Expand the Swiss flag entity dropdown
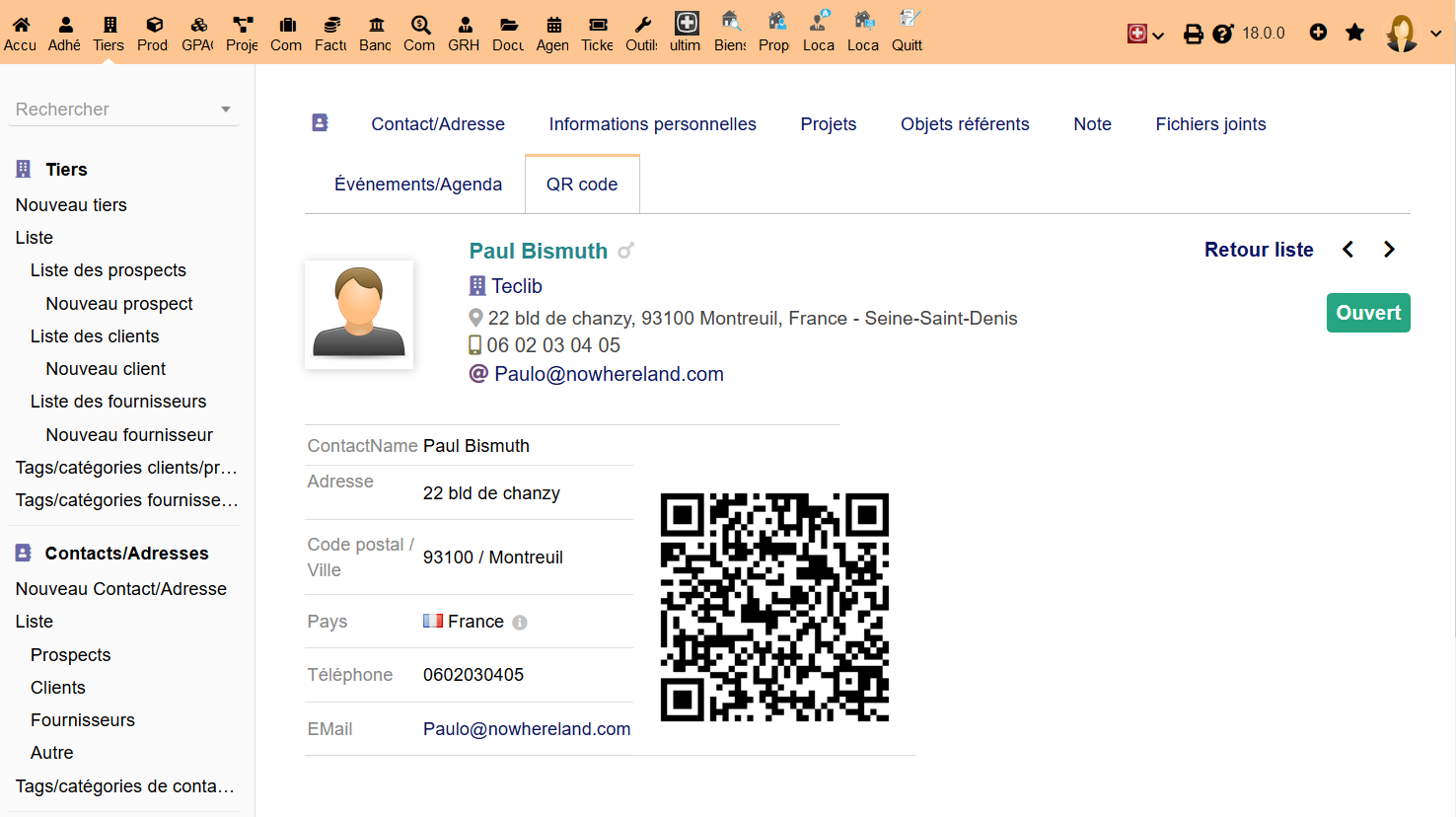The image size is (1456, 817). coord(1145,34)
